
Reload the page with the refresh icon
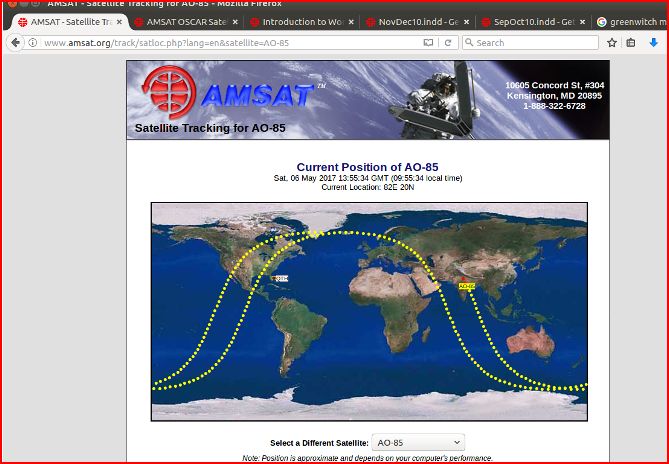click(448, 43)
